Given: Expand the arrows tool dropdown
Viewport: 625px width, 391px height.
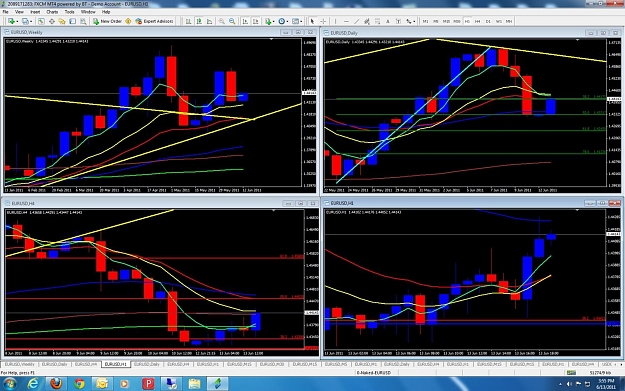Looking at the screenshot, I should 414,22.
